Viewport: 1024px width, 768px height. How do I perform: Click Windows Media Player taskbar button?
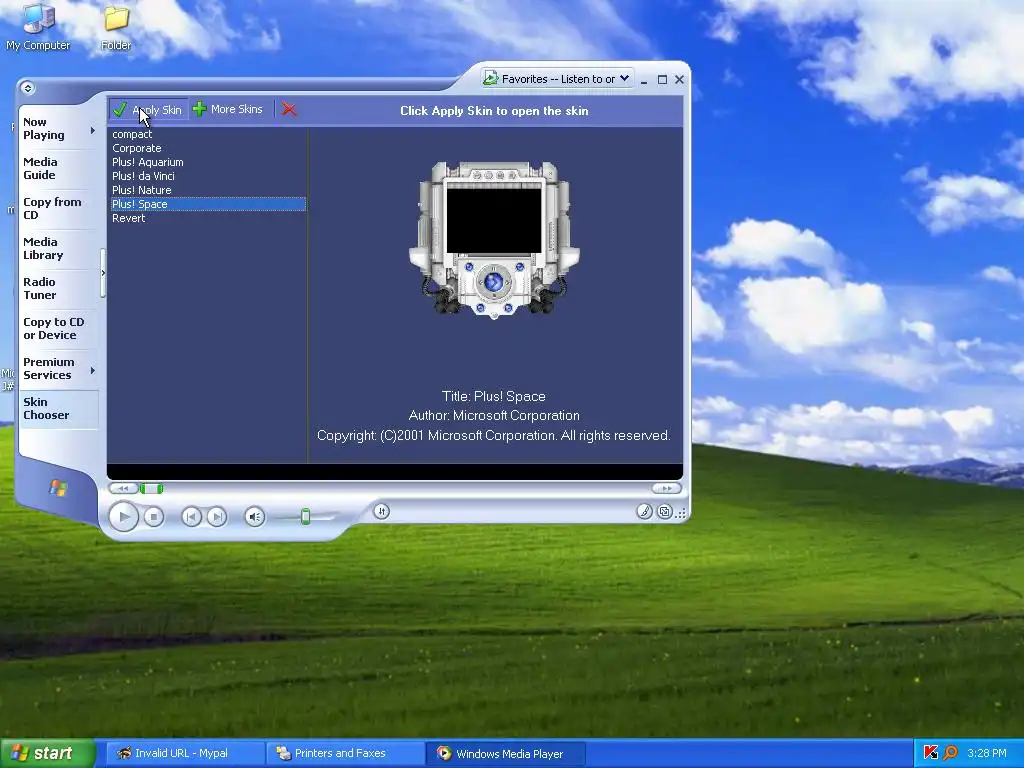(x=505, y=754)
